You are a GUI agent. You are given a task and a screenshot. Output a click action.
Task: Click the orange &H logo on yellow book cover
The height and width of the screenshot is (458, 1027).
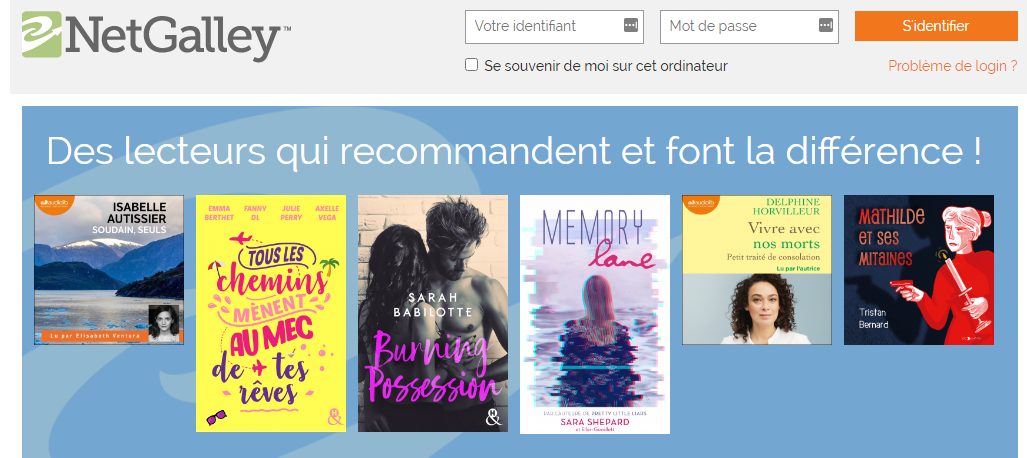click(333, 417)
